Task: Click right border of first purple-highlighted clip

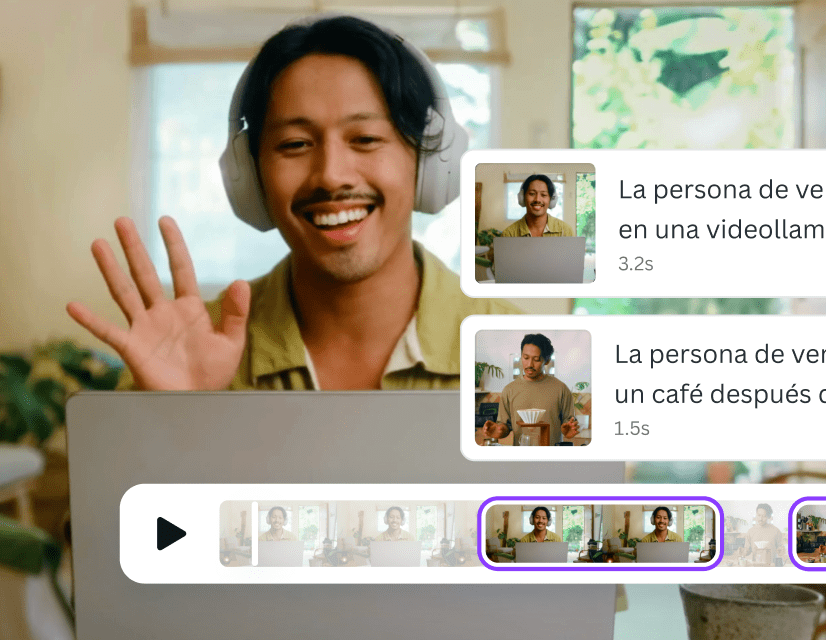Action: tap(719, 534)
